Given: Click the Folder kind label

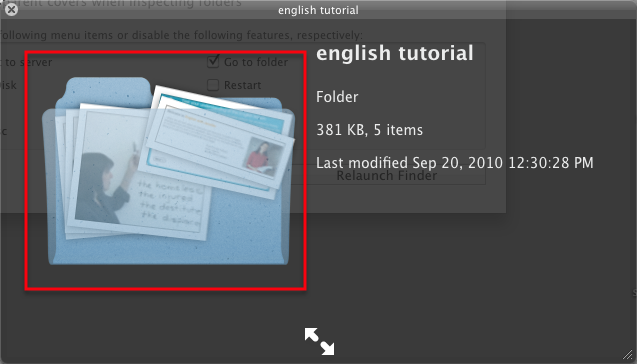Looking at the screenshot, I should [337, 97].
